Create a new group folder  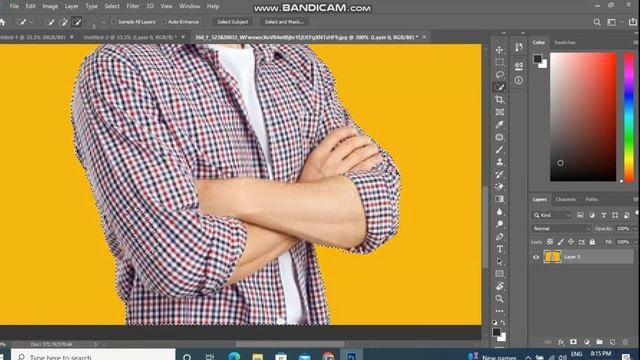coord(599,342)
